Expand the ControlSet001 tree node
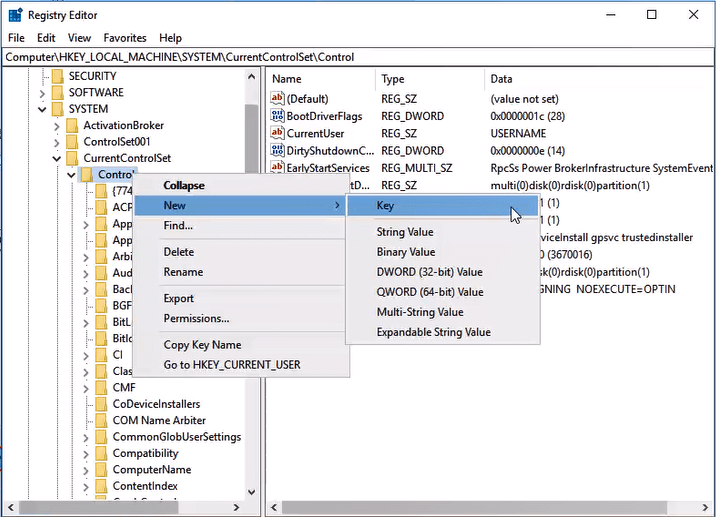This screenshot has height=517, width=717. point(57,142)
